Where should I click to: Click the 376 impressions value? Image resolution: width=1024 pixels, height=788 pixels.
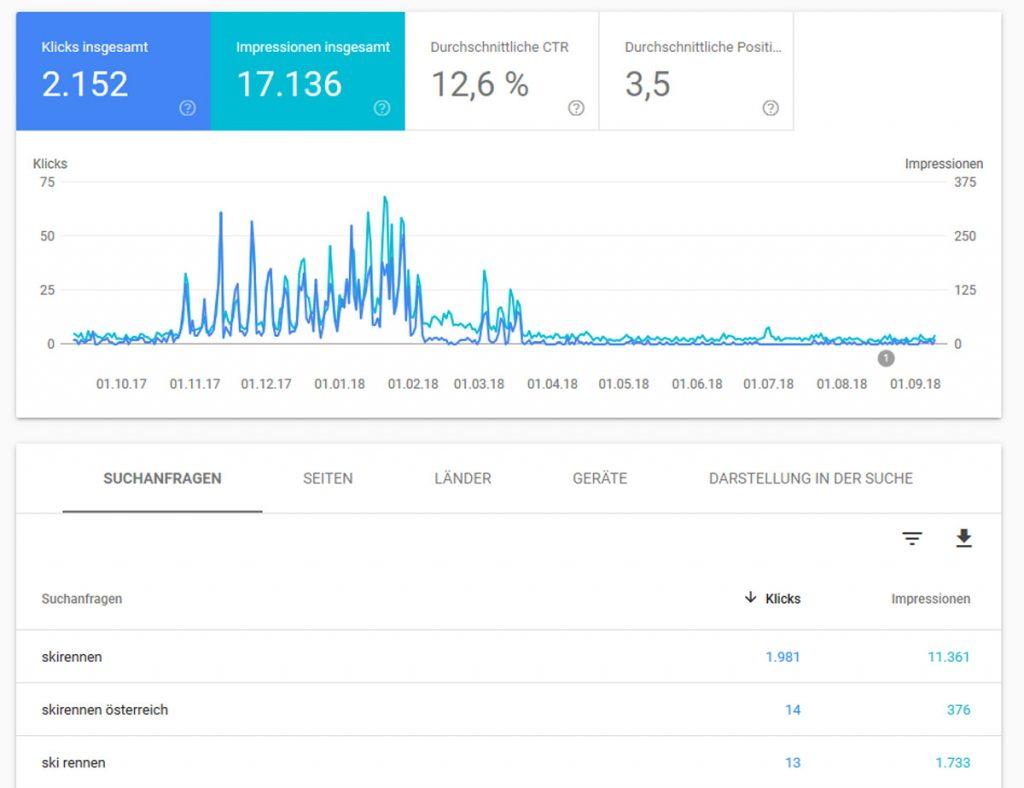click(959, 710)
